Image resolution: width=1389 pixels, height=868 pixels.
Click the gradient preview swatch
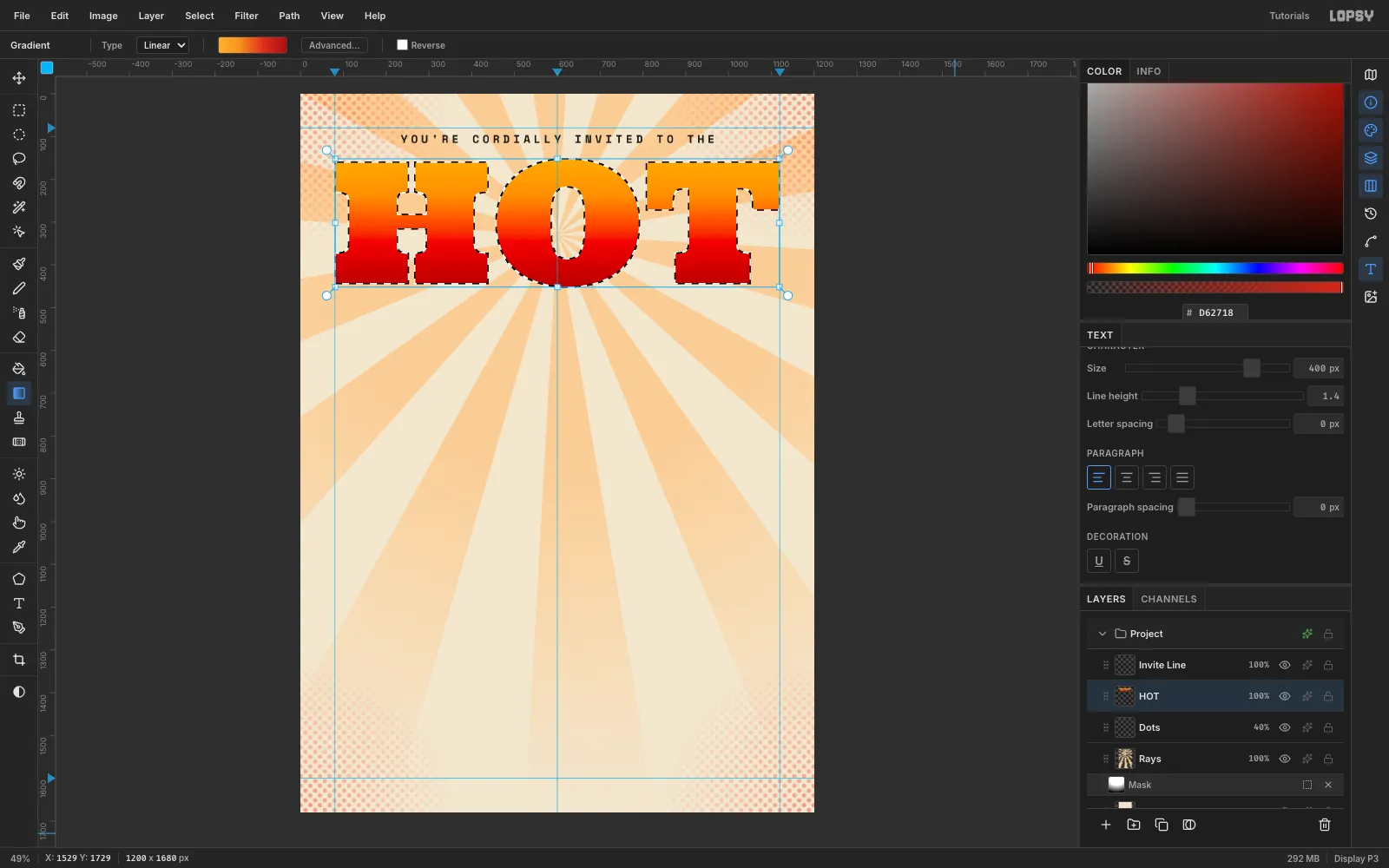[253, 45]
